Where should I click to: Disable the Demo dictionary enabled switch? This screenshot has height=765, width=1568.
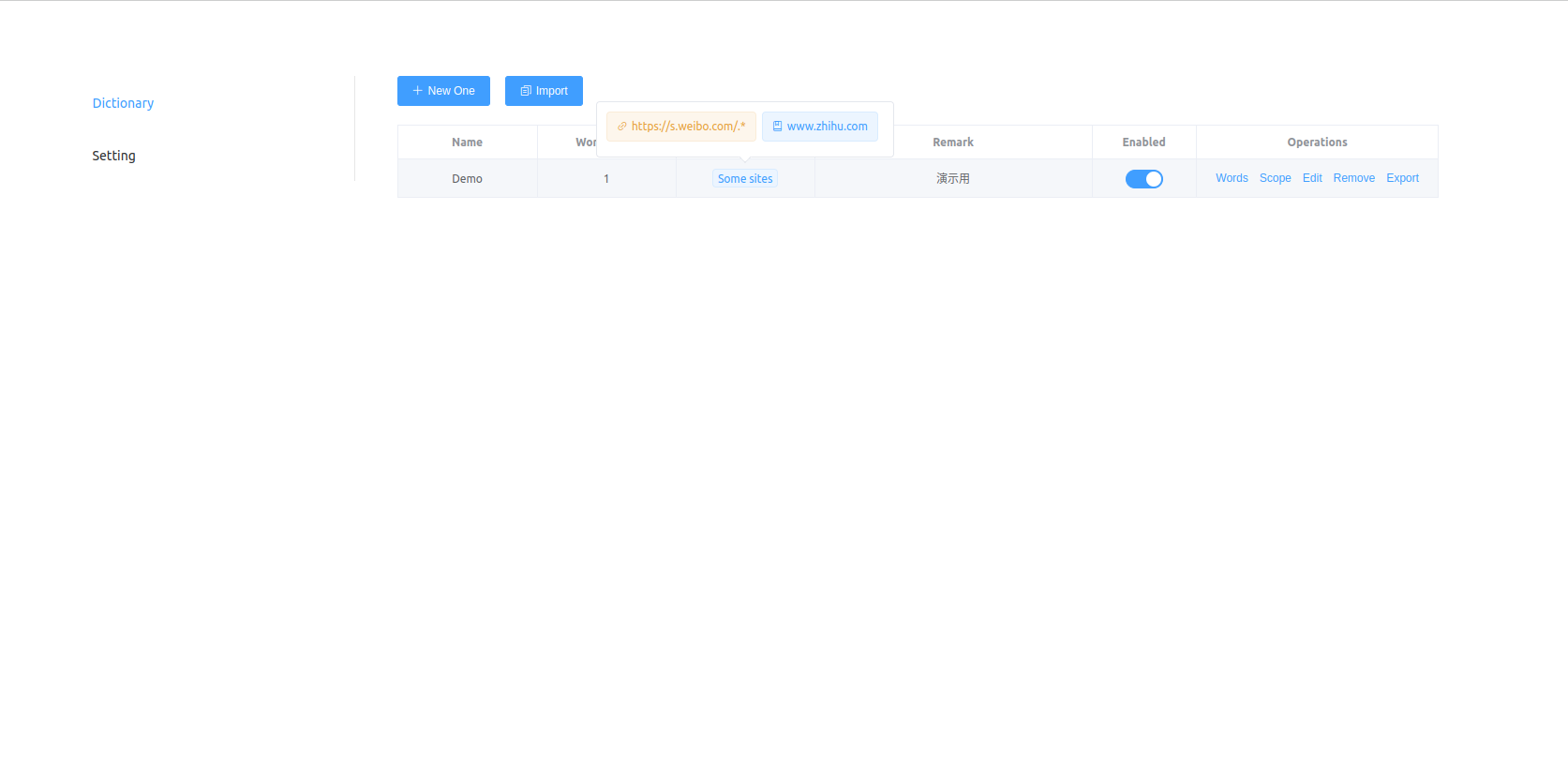coord(1143,179)
